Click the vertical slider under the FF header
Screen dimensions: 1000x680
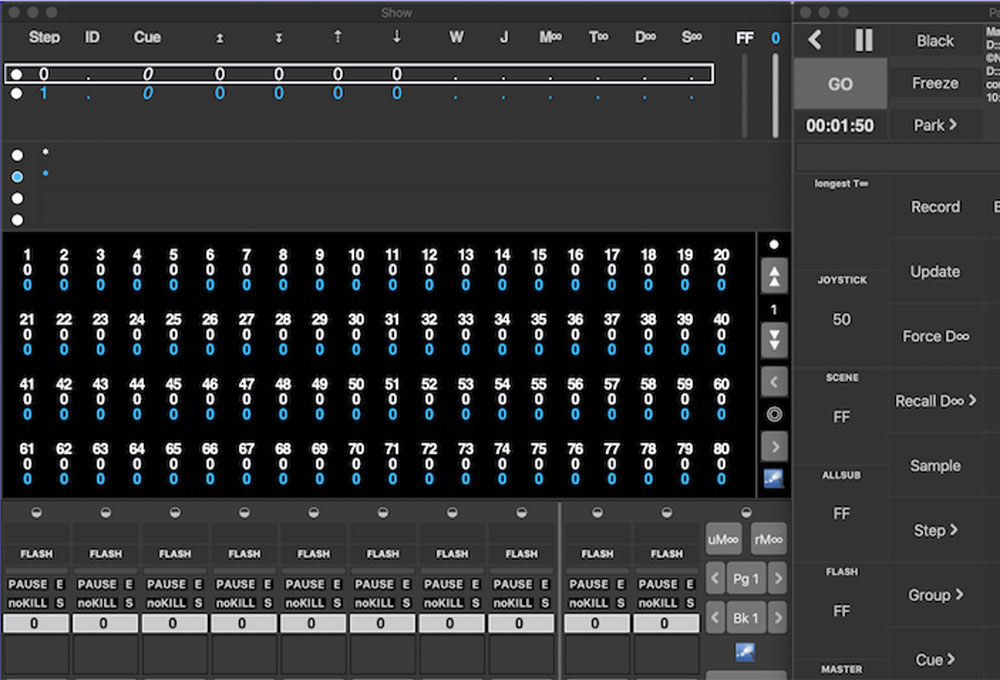744,95
